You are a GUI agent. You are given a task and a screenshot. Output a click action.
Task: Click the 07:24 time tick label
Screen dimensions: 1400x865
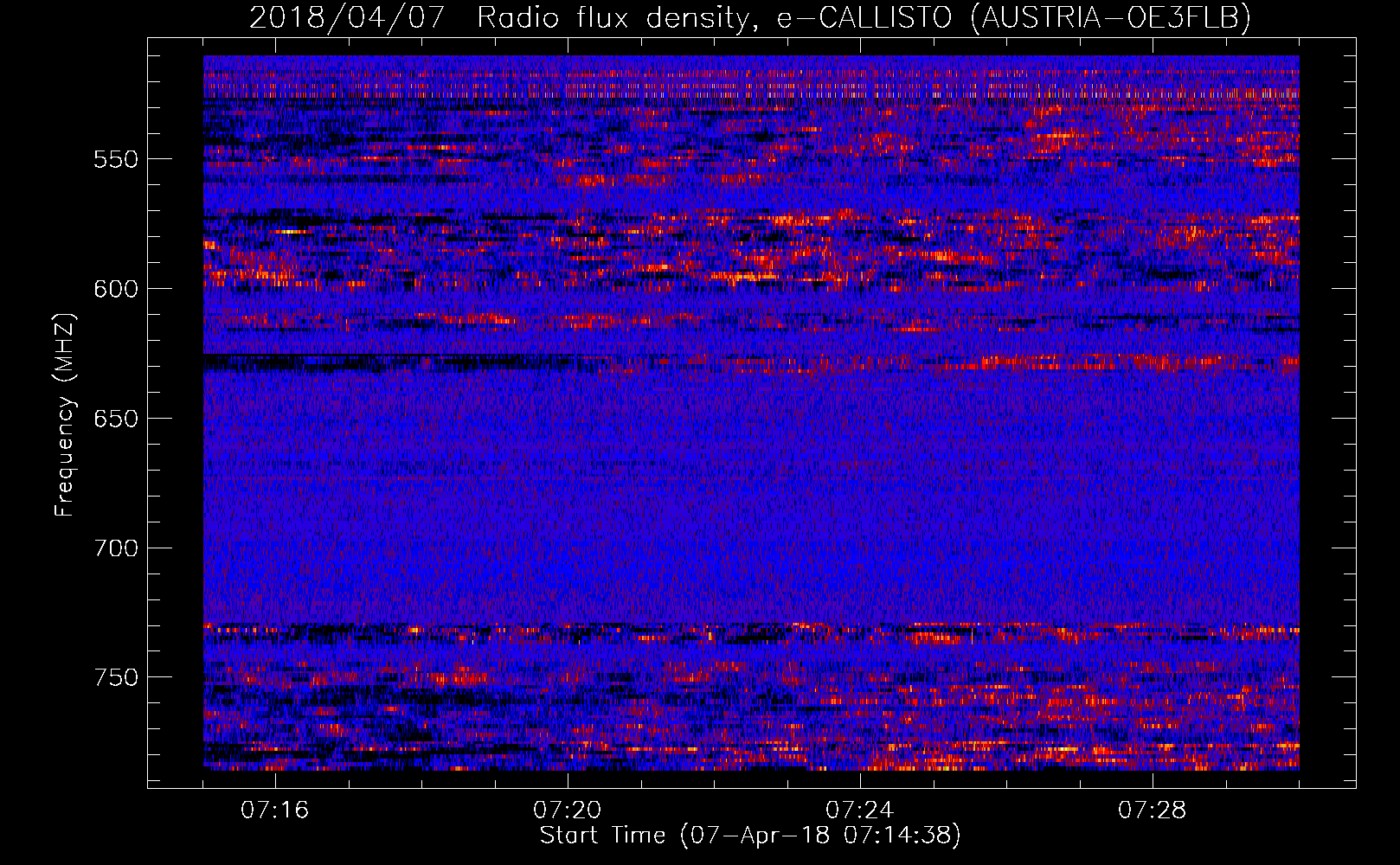point(860,811)
